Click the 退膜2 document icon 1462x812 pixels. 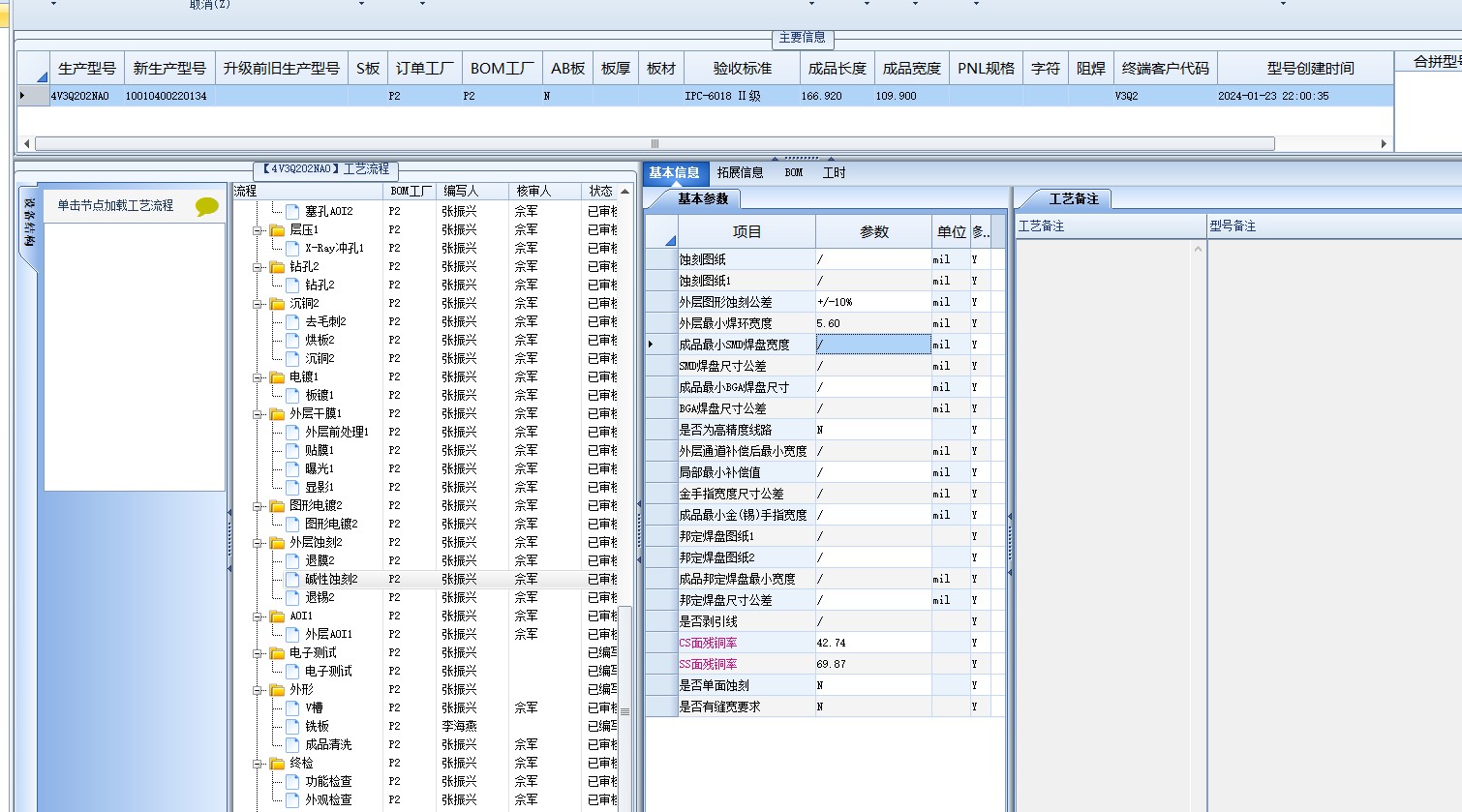coord(292,560)
